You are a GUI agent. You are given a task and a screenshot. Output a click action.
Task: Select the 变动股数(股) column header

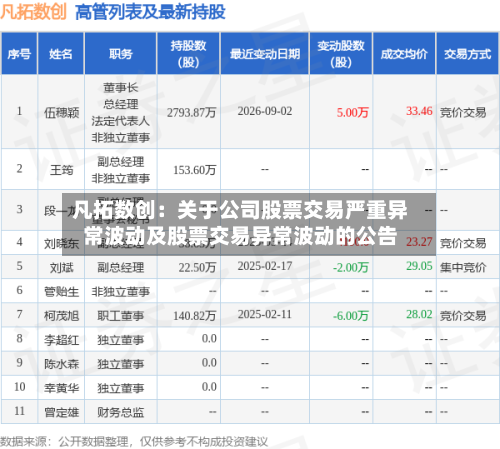coord(341,53)
